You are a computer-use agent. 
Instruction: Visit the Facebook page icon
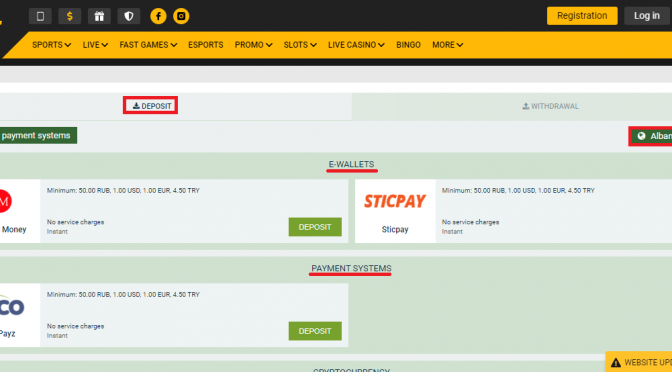pyautogui.click(x=158, y=16)
